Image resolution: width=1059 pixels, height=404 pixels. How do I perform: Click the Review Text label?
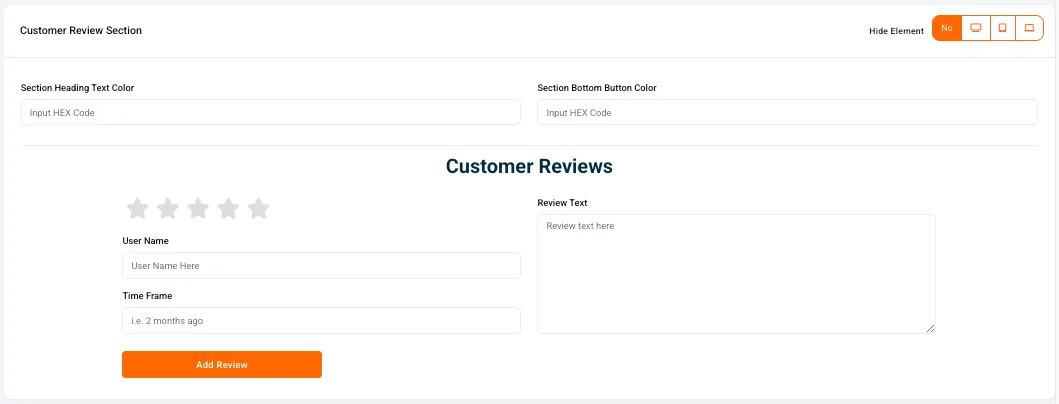click(563, 203)
